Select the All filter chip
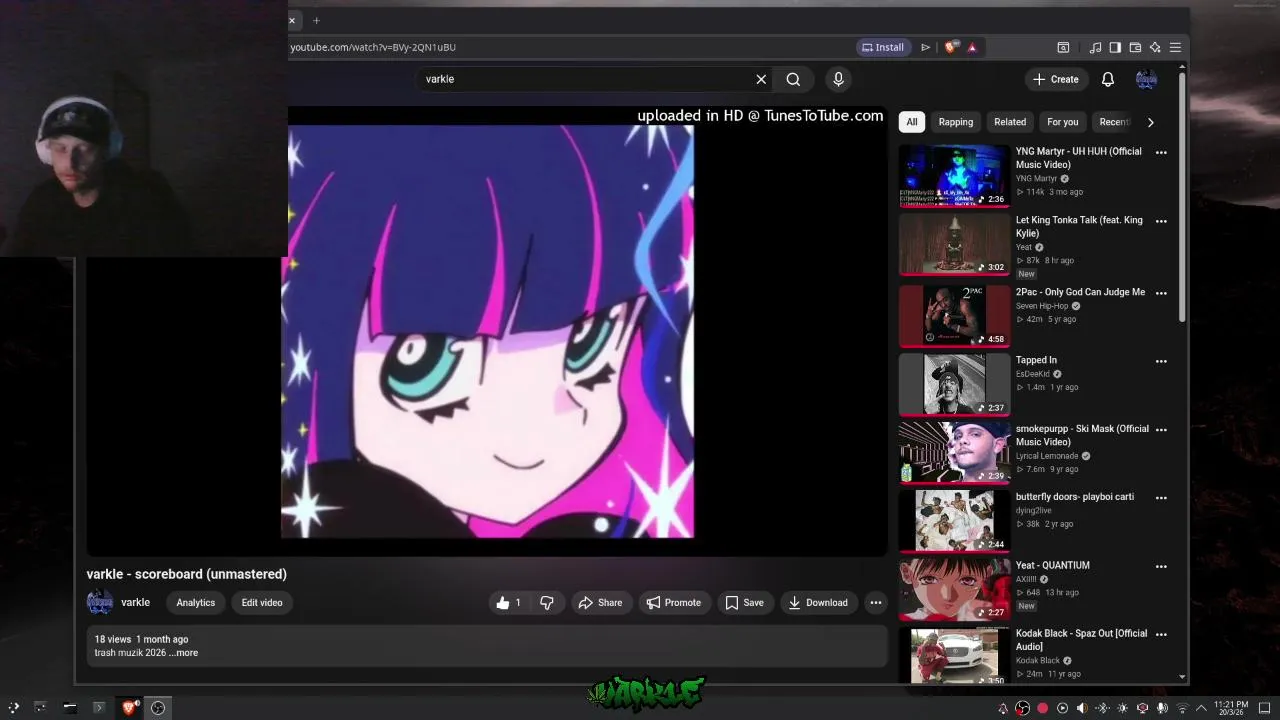The height and width of the screenshot is (720, 1280). 912,122
